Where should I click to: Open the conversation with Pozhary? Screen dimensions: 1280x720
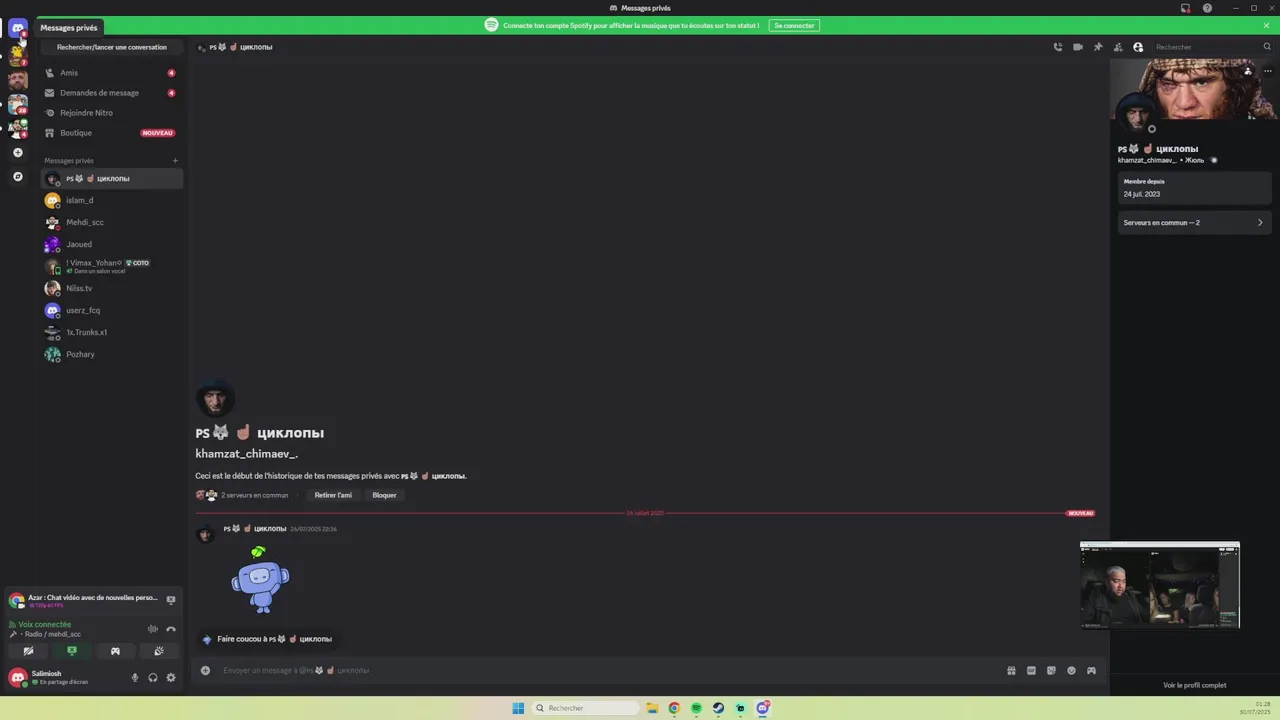click(x=111, y=354)
